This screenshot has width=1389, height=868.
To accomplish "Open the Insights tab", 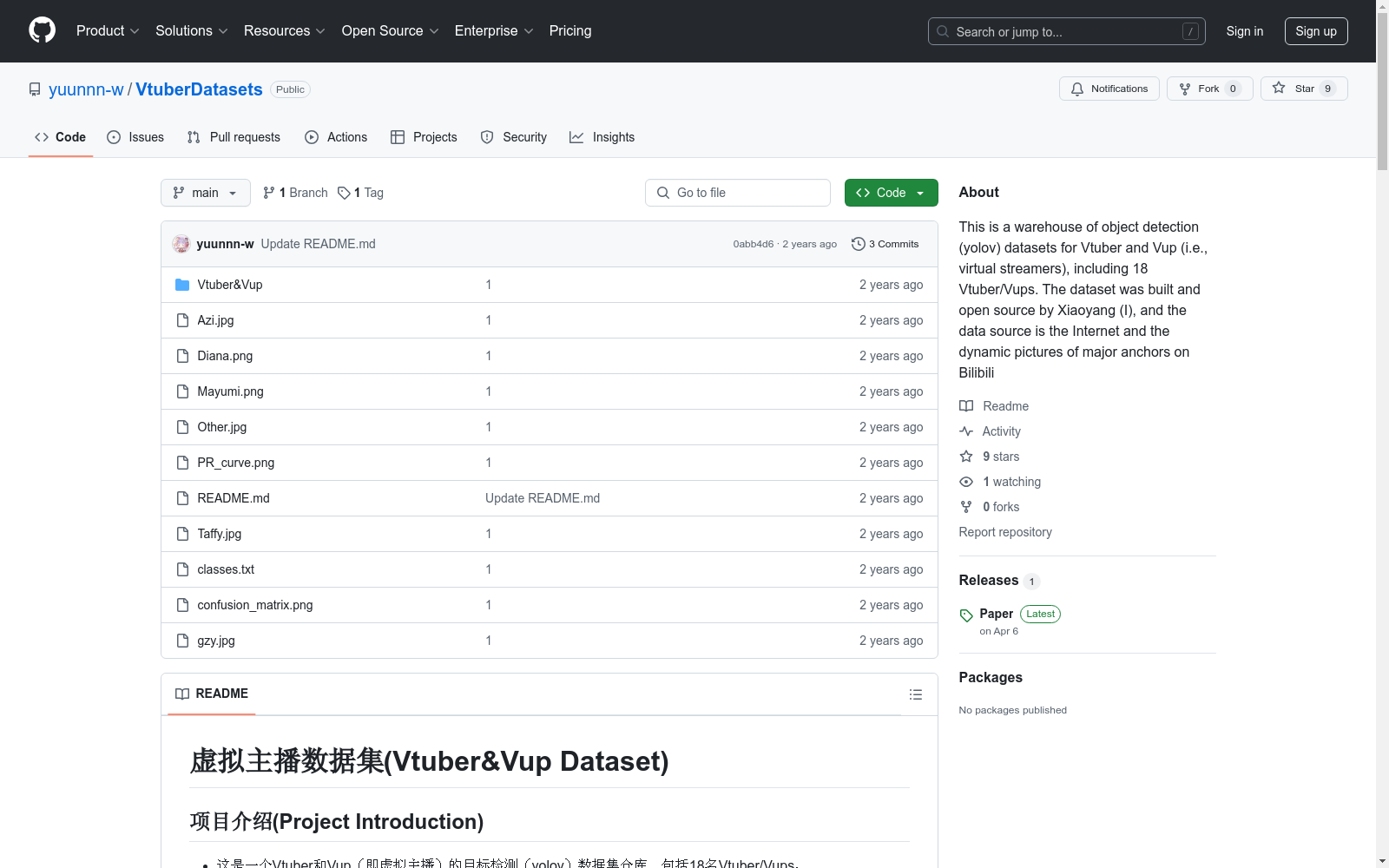I will pos(602,137).
